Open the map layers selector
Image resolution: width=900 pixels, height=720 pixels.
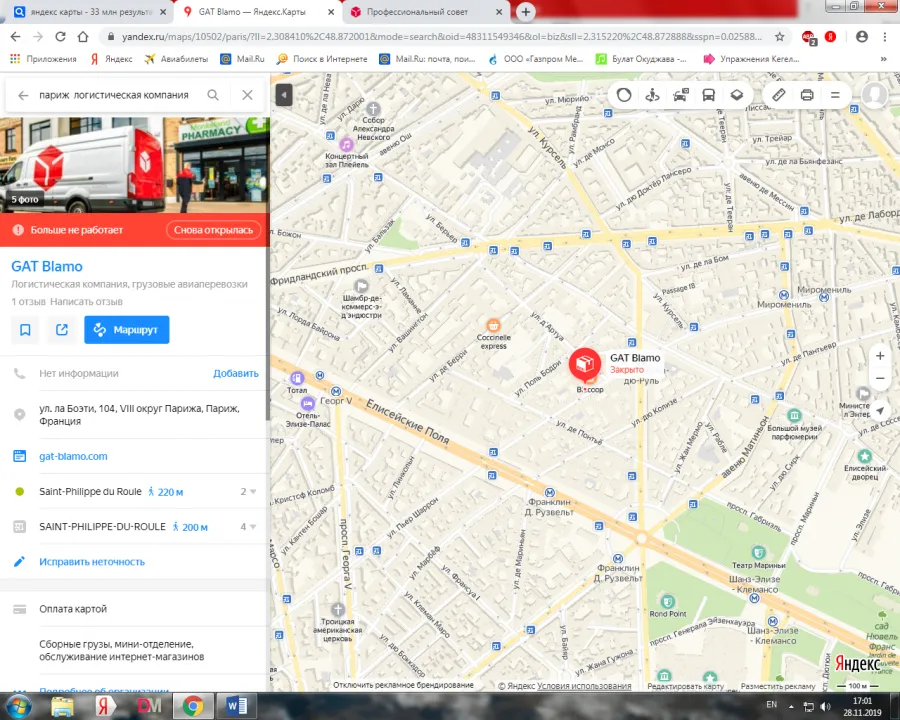tap(736, 95)
